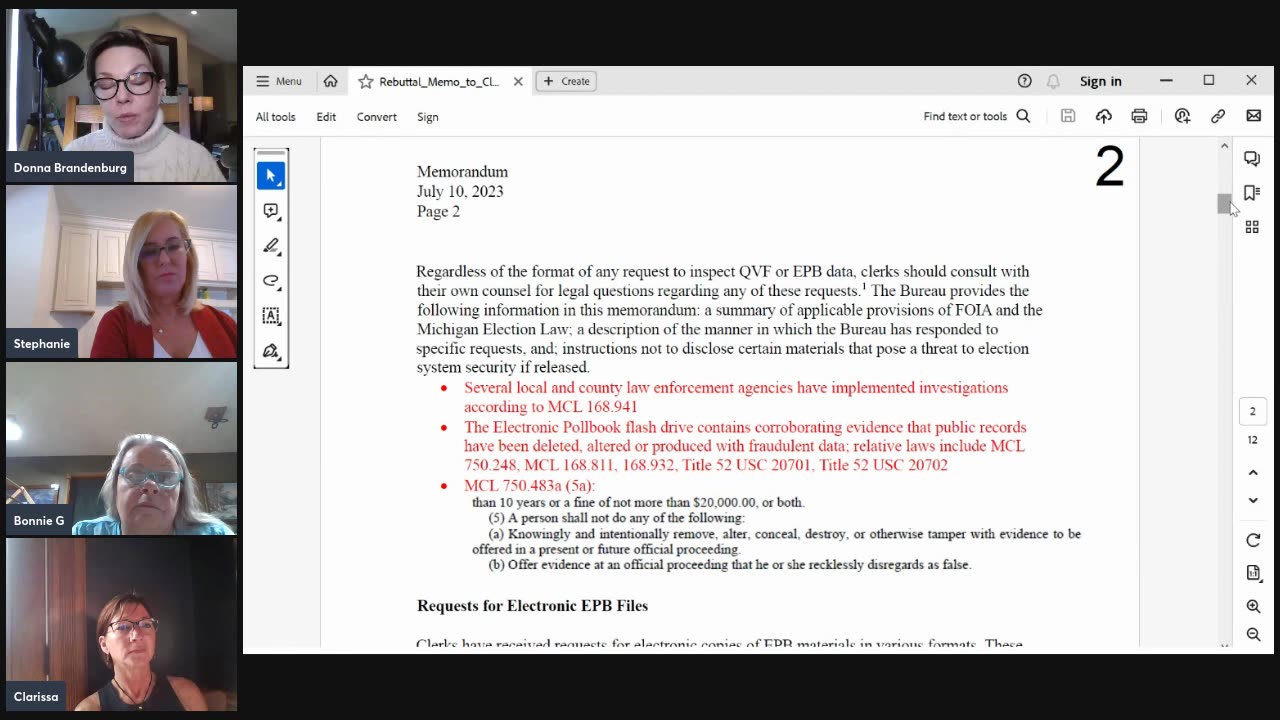Viewport: 1280px width, 720px height.
Task: Go to the previous page arrow
Action: [x=1253, y=472]
